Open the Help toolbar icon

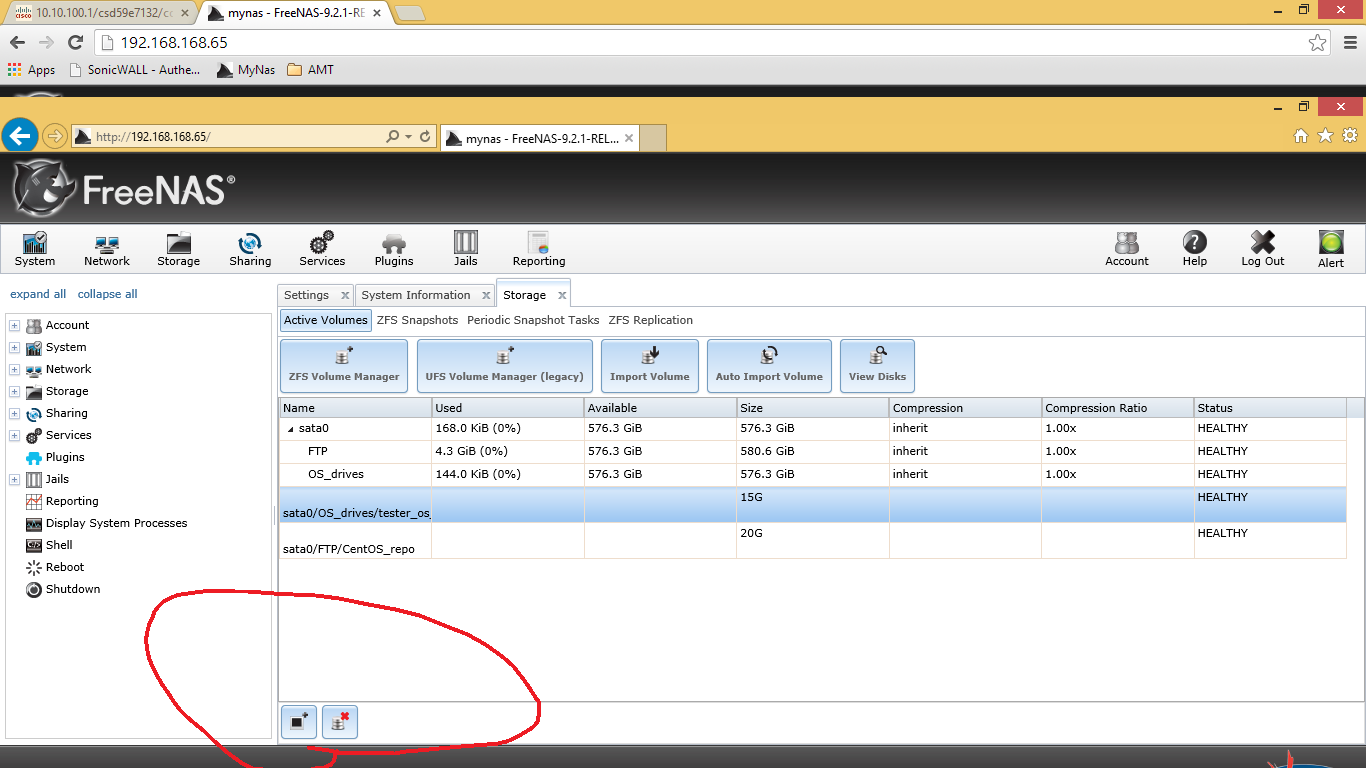[x=1195, y=249]
